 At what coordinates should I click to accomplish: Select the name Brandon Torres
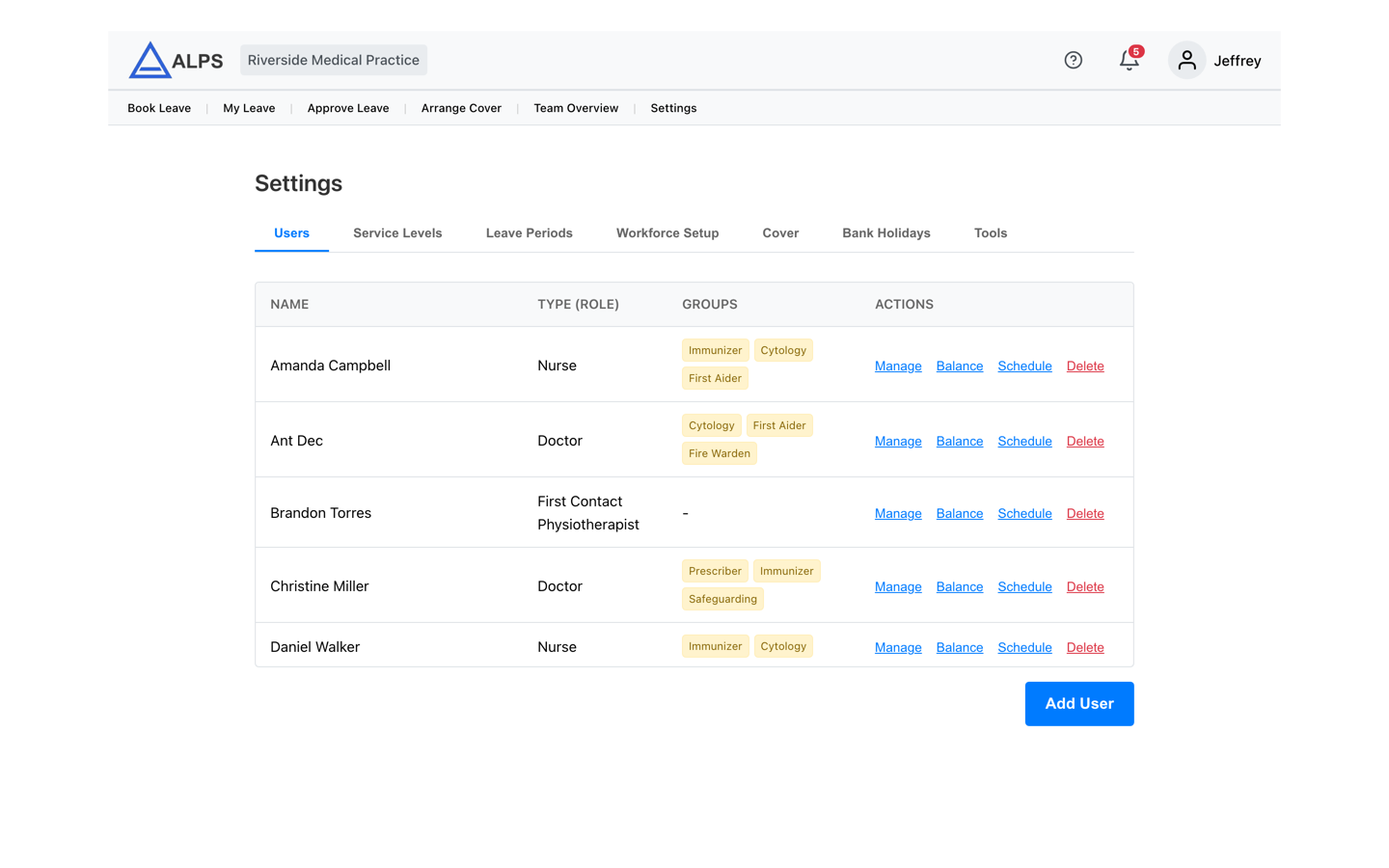point(320,513)
